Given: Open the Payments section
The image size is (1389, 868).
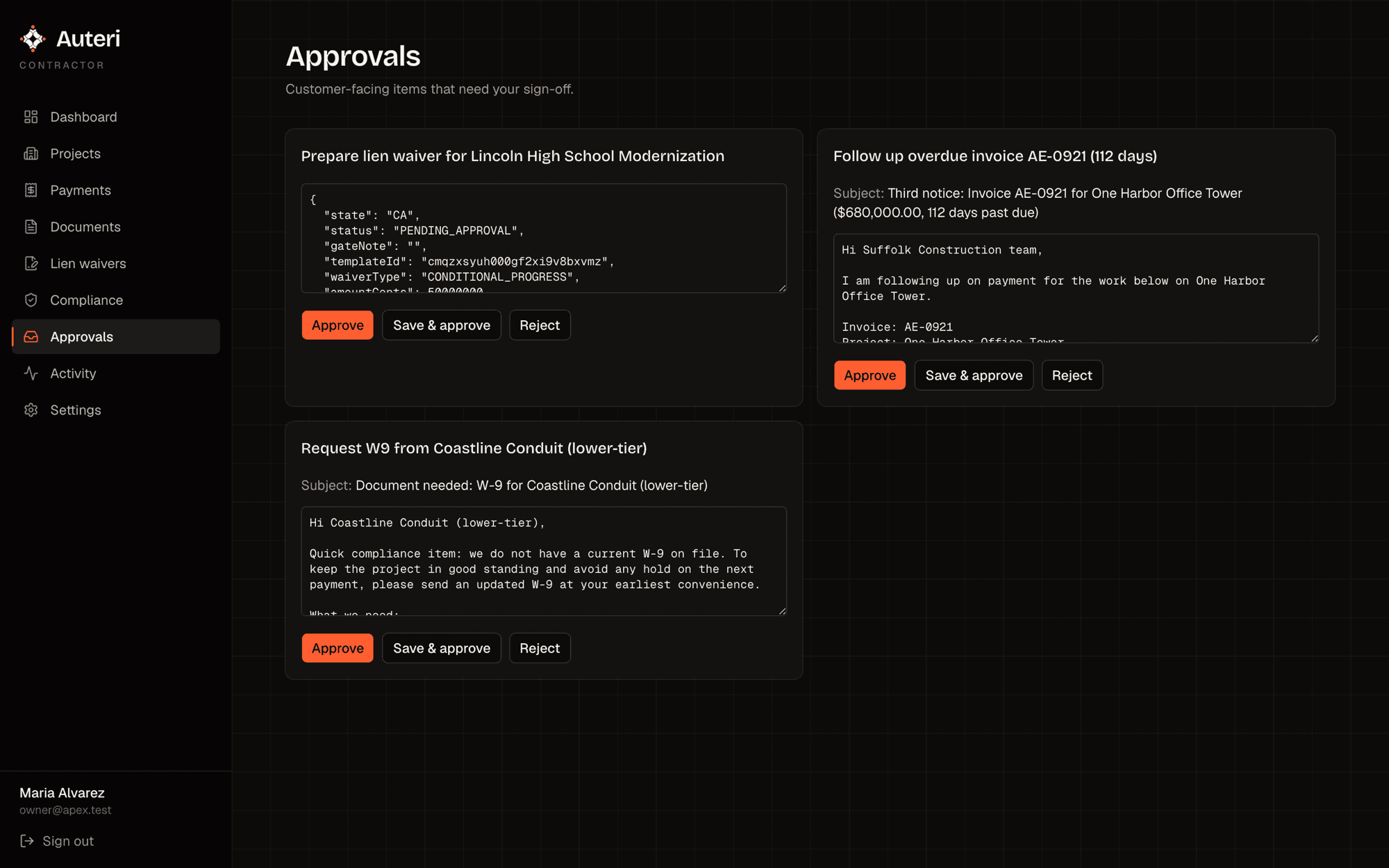Looking at the screenshot, I should pos(116,190).
